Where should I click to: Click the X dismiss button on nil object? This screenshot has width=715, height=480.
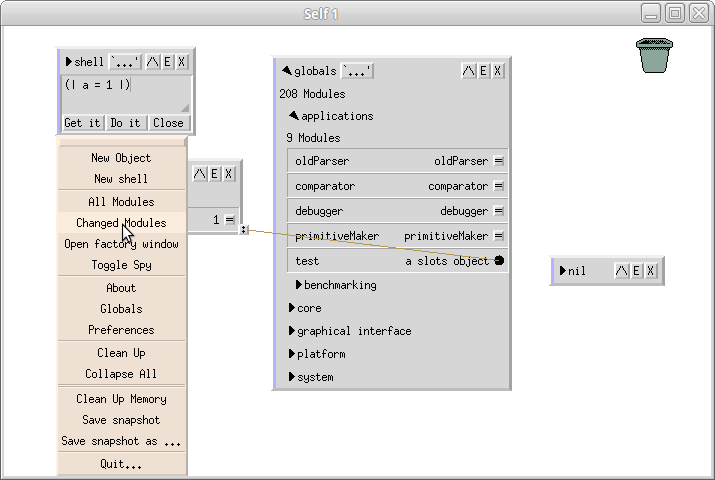(x=650, y=271)
